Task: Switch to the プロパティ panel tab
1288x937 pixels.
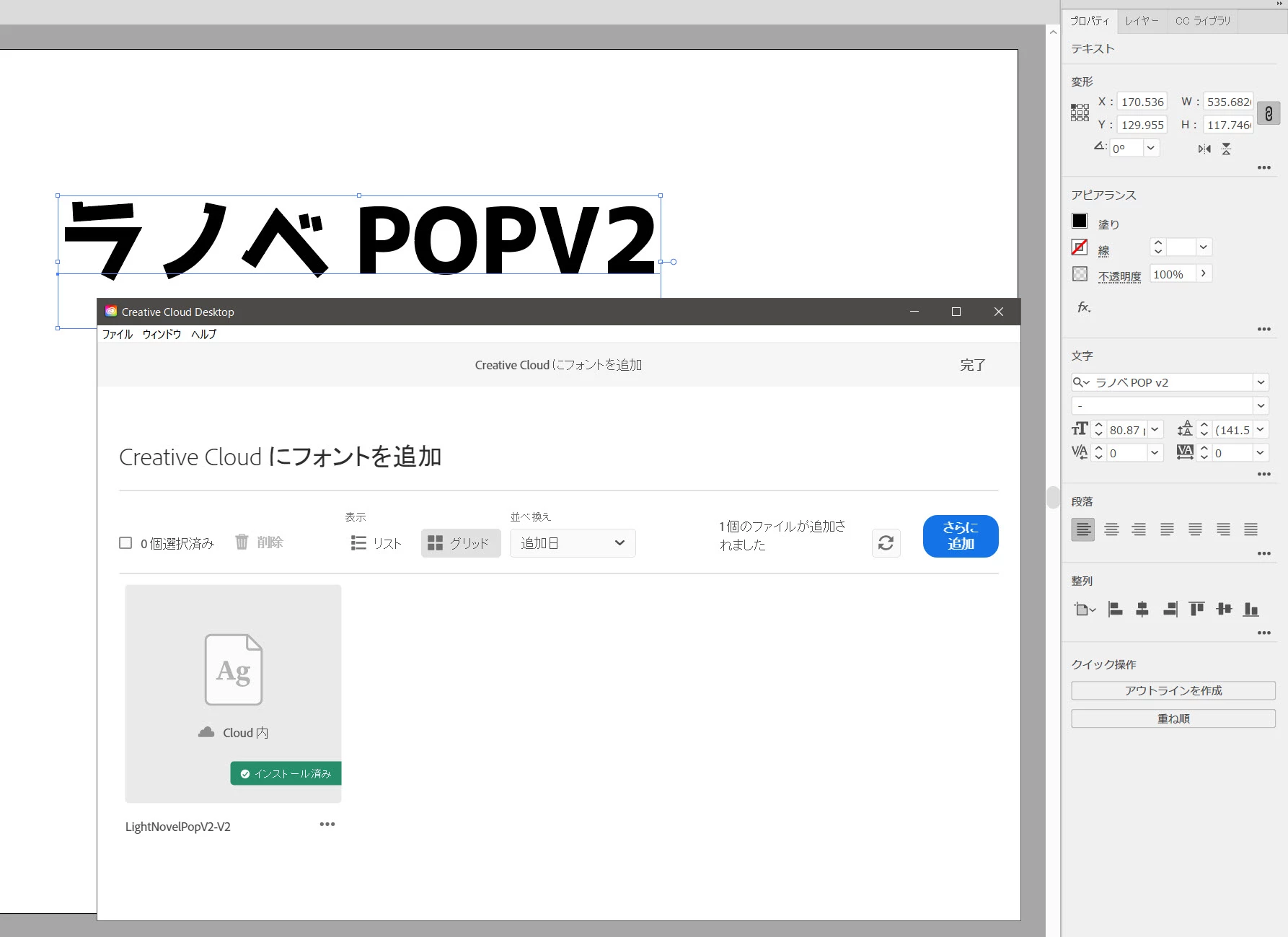Action: tap(1090, 21)
